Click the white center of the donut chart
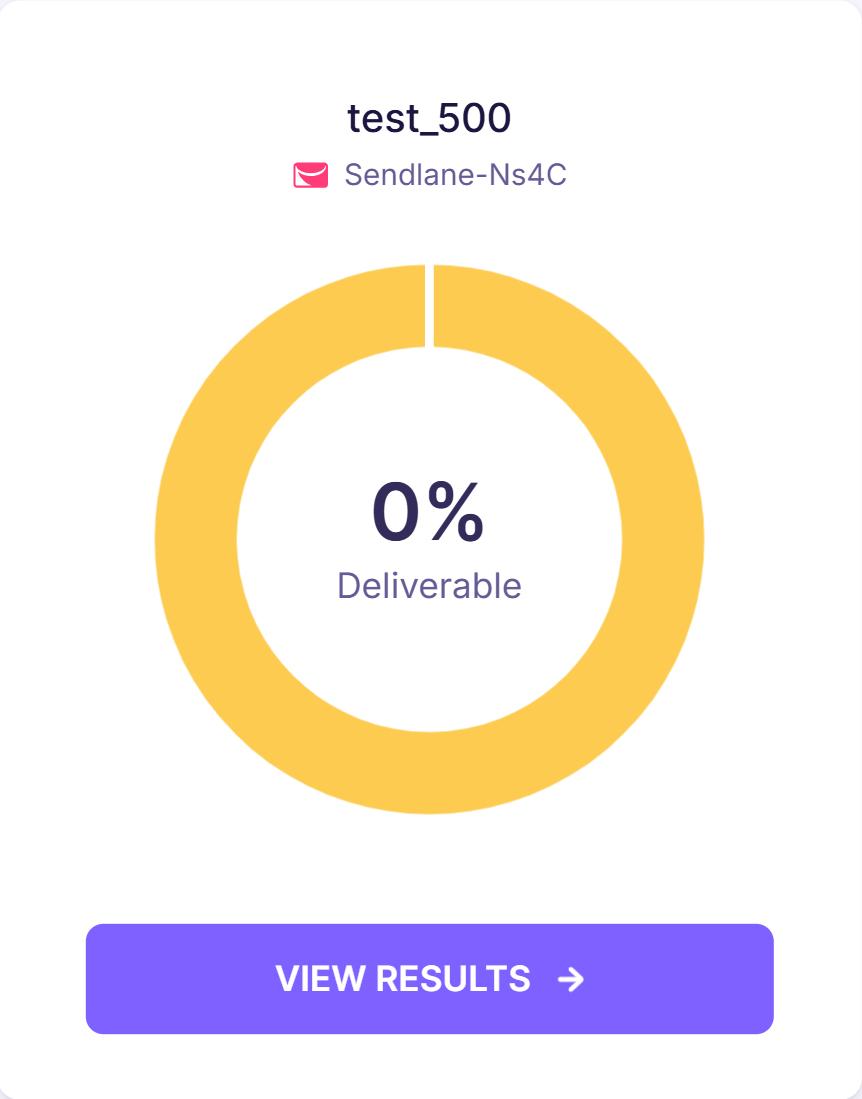 pyautogui.click(x=430, y=666)
